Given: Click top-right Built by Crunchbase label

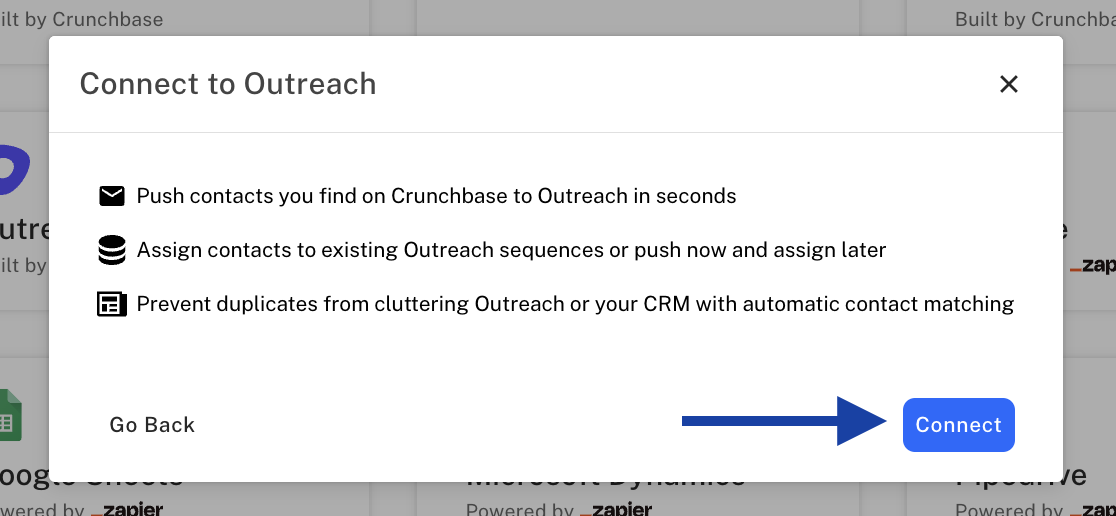Looking at the screenshot, I should tap(1034, 19).
